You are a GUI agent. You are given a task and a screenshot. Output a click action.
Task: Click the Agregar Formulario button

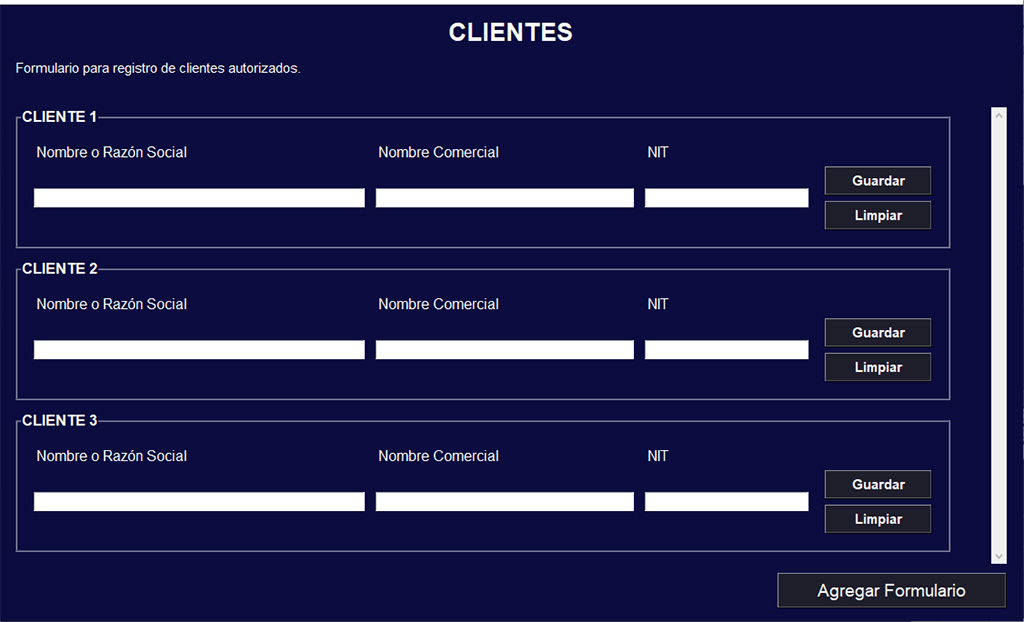coord(891,591)
